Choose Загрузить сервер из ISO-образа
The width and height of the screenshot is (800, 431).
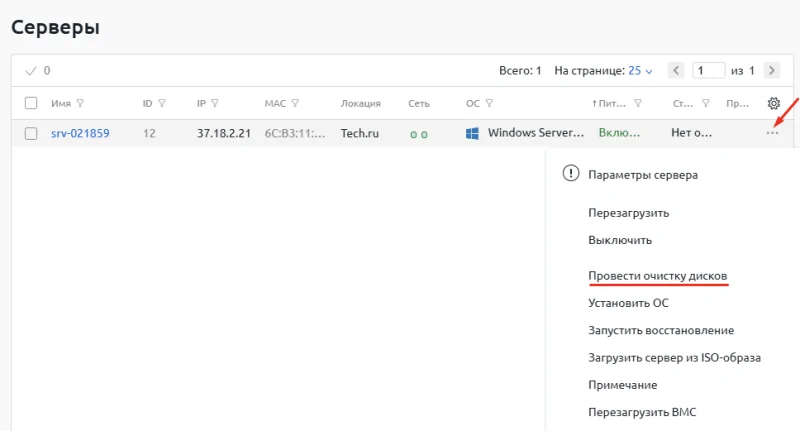click(674, 358)
